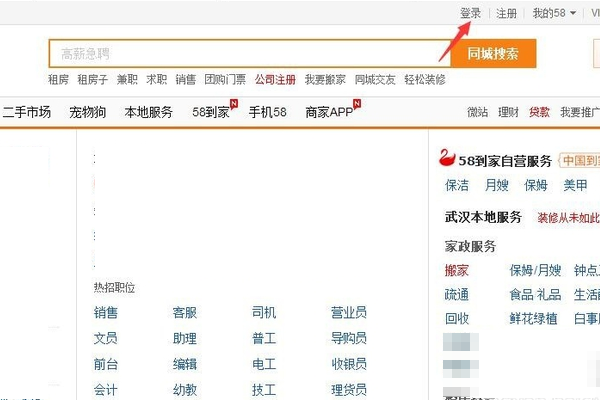Open the 商家APP nav tab
The height and width of the screenshot is (400, 600).
tap(329, 112)
